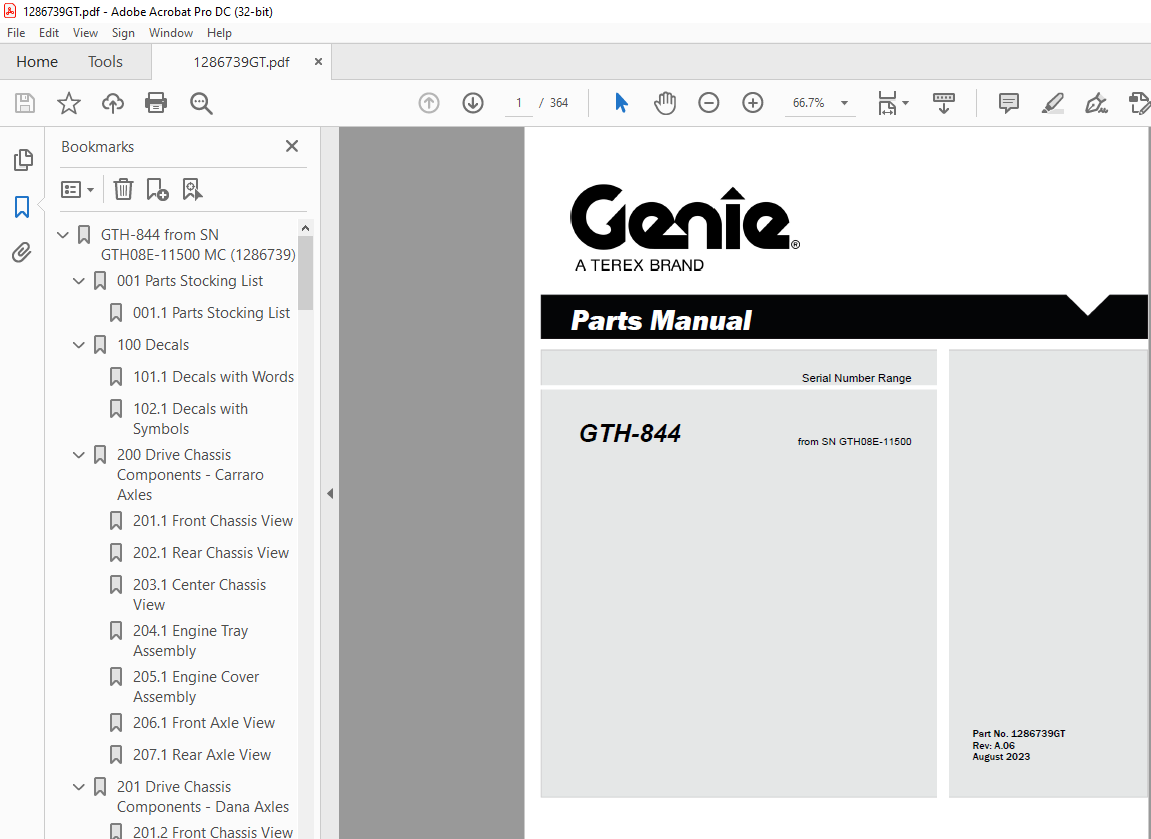This screenshot has width=1151, height=839.
Task: Open the Sign document tool
Action: (1096, 103)
